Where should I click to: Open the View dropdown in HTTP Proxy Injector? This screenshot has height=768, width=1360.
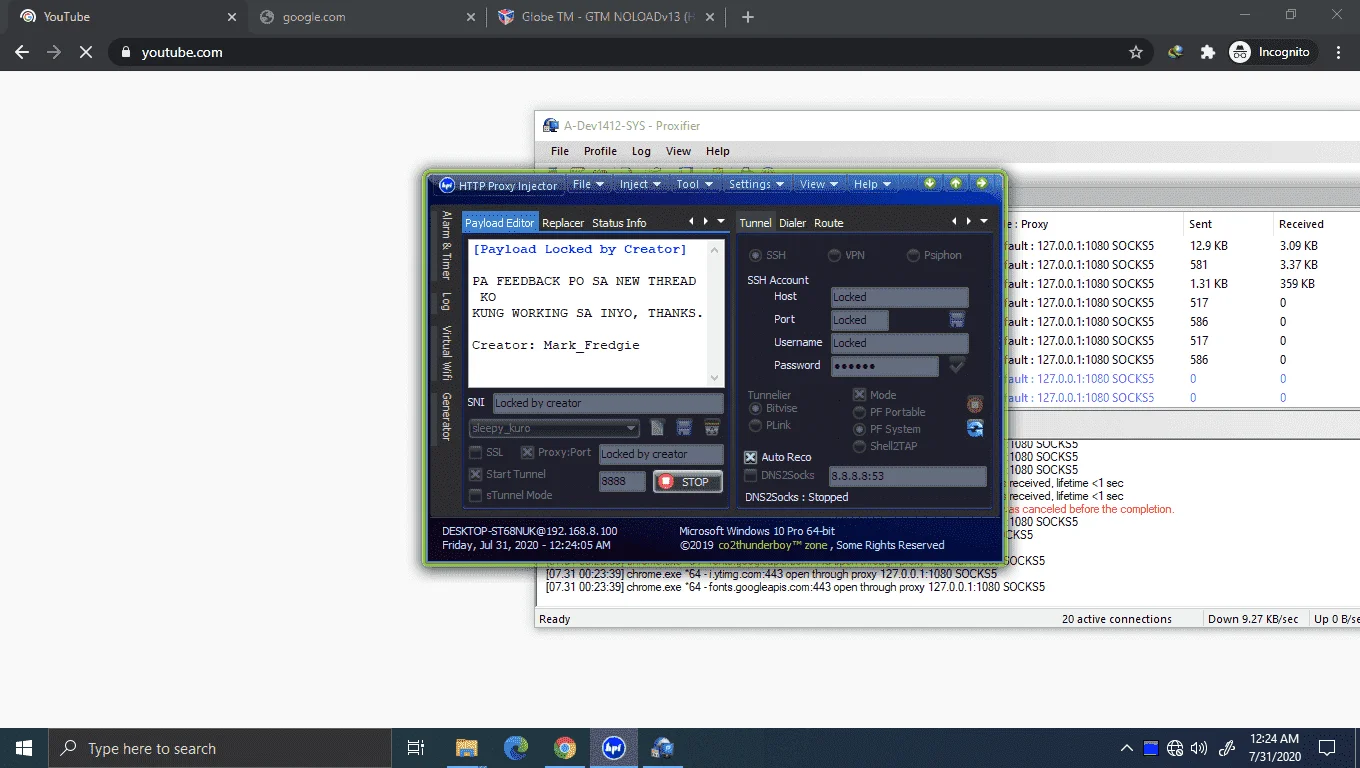819,184
